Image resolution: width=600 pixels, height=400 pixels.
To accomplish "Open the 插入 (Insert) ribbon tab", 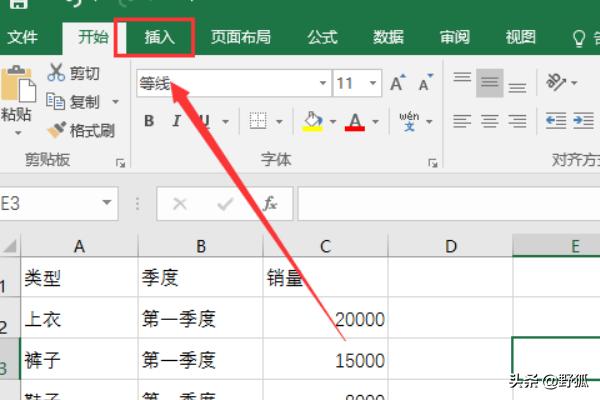I will (x=160, y=38).
